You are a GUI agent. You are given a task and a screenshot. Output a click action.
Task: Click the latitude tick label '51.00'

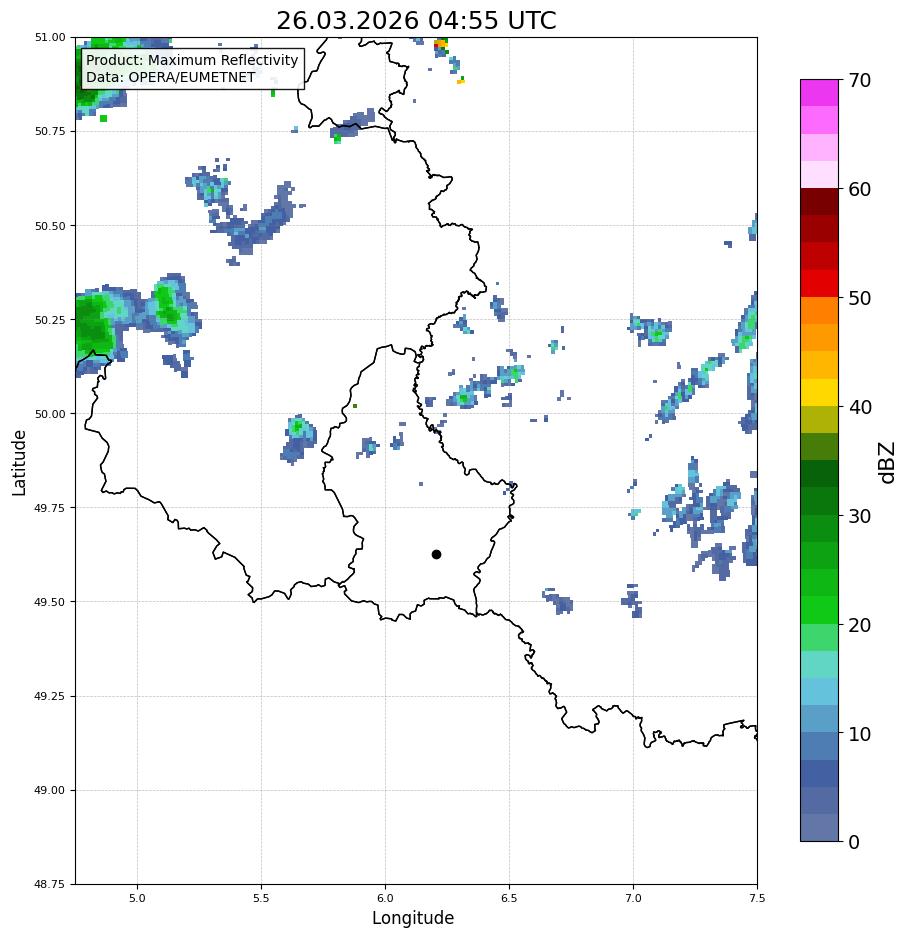[50, 38]
